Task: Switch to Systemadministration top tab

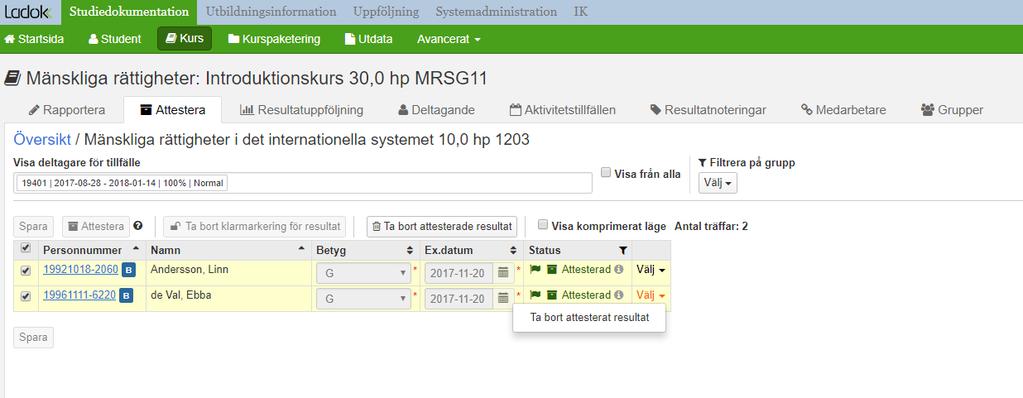Action: [x=496, y=12]
